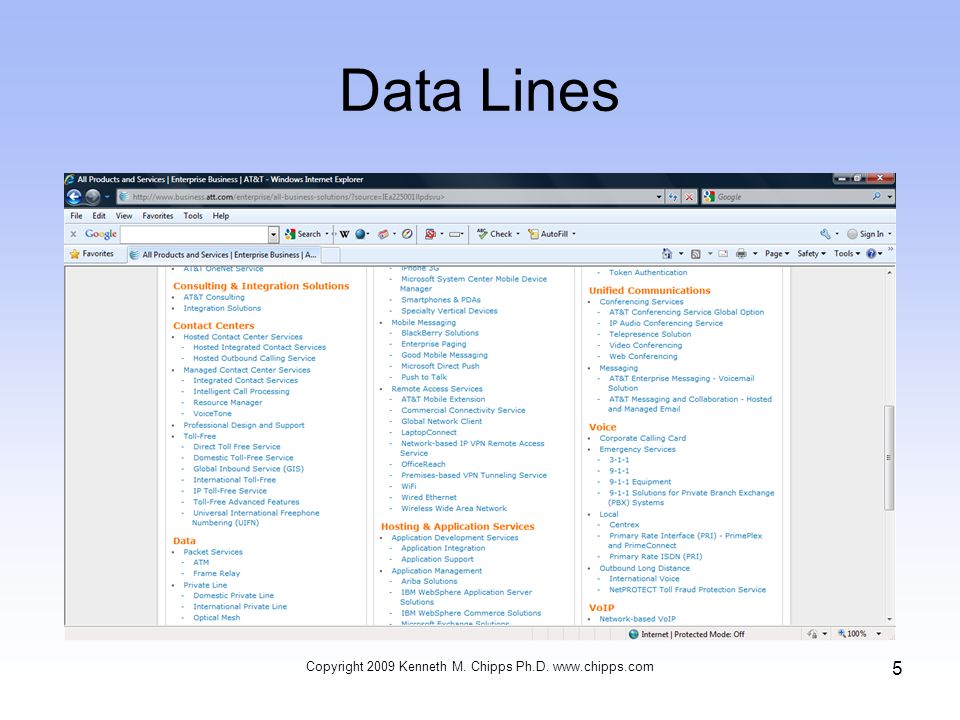960x720 pixels.
Task: Open the Page dropdown menu
Action: pos(777,253)
